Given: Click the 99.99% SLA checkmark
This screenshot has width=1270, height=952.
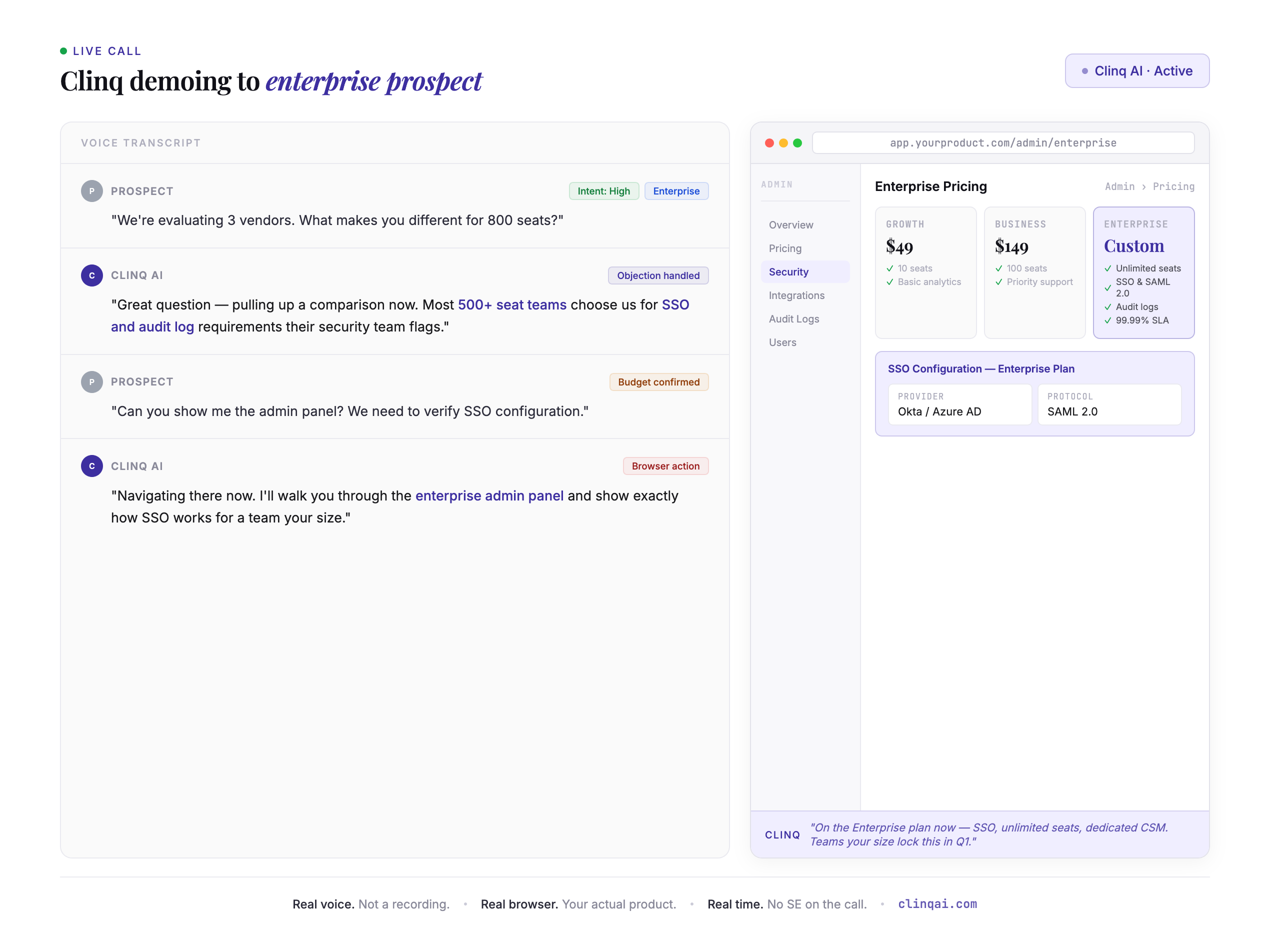Looking at the screenshot, I should coord(1107,320).
